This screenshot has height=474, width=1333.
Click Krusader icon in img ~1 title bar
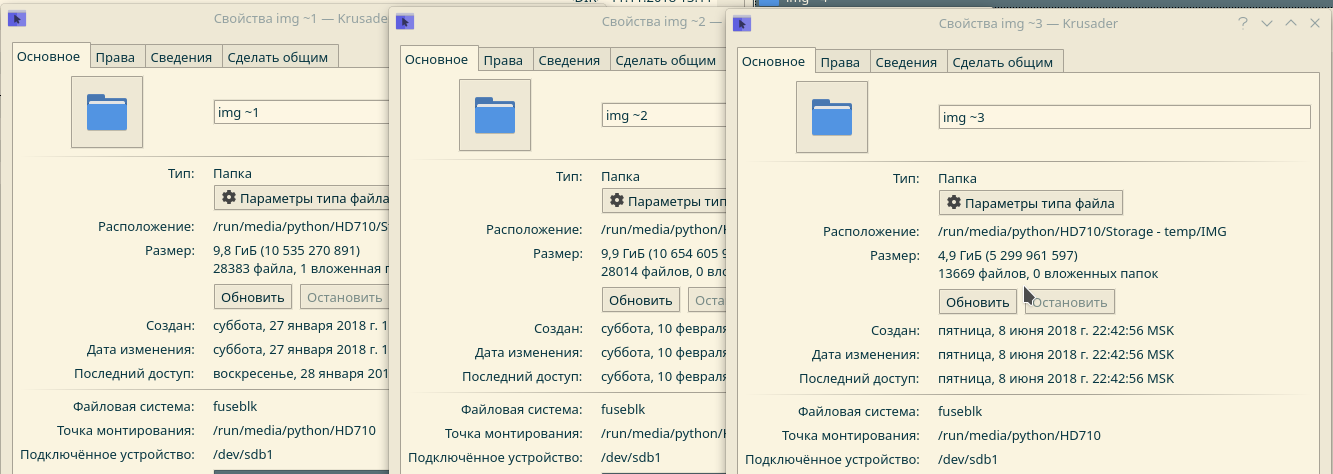click(x=16, y=18)
